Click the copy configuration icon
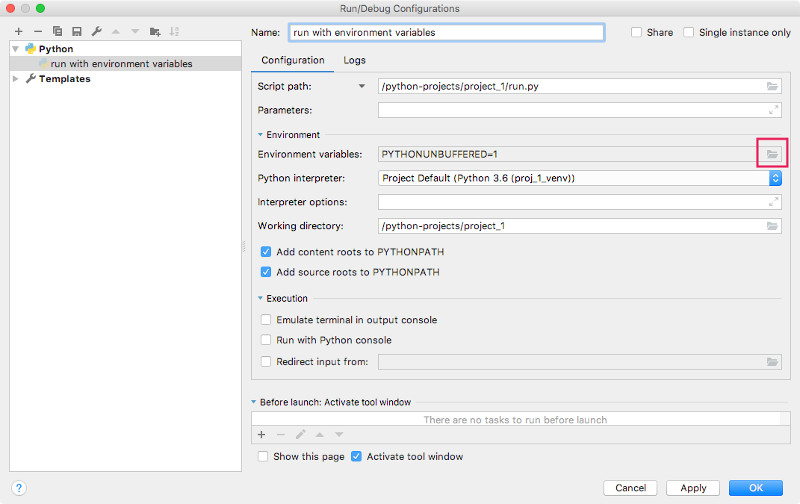800x504 pixels. [x=57, y=32]
